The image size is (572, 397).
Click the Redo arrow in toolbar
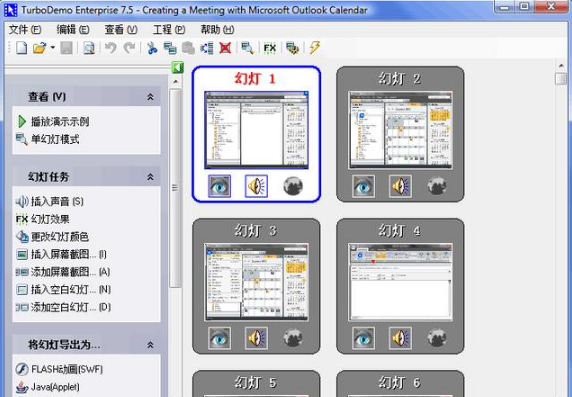tap(129, 48)
